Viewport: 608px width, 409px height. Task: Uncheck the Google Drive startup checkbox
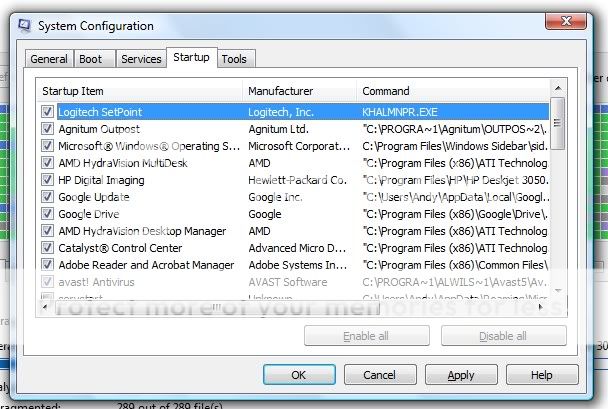[x=47, y=214]
